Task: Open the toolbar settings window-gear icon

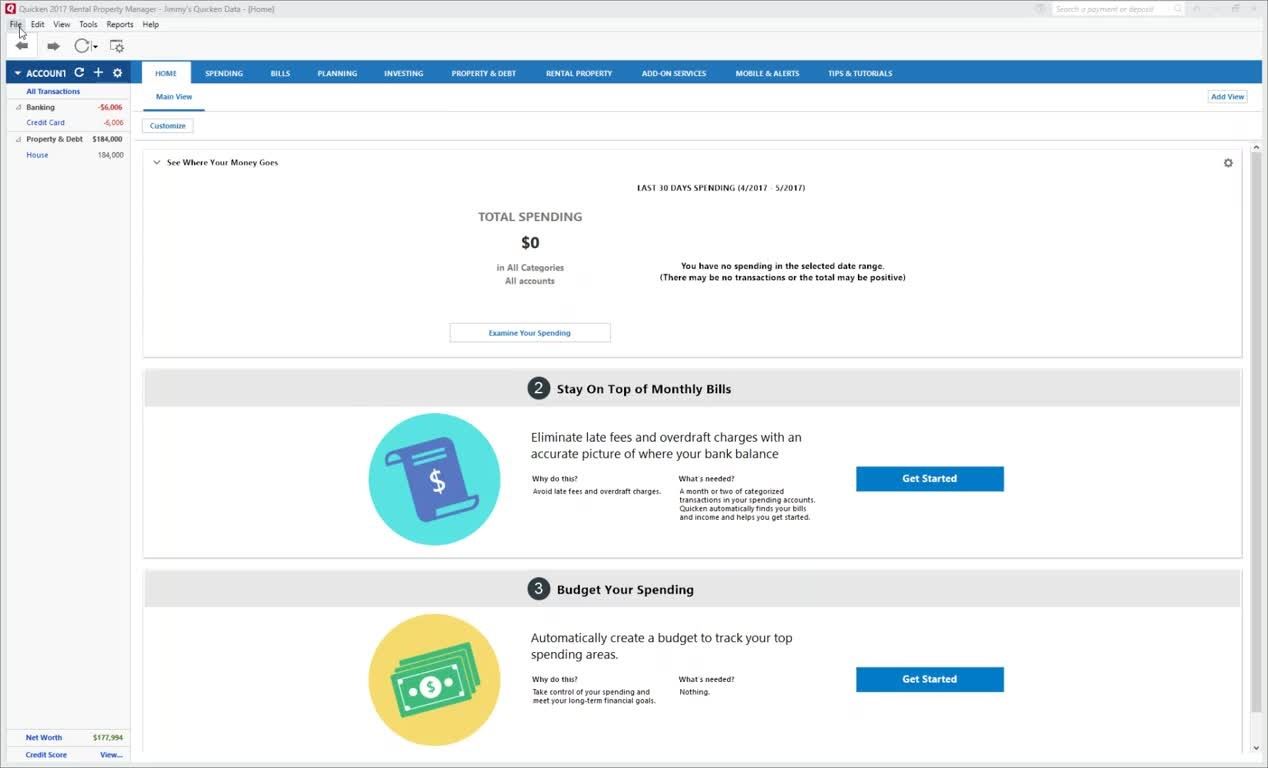Action: click(117, 46)
